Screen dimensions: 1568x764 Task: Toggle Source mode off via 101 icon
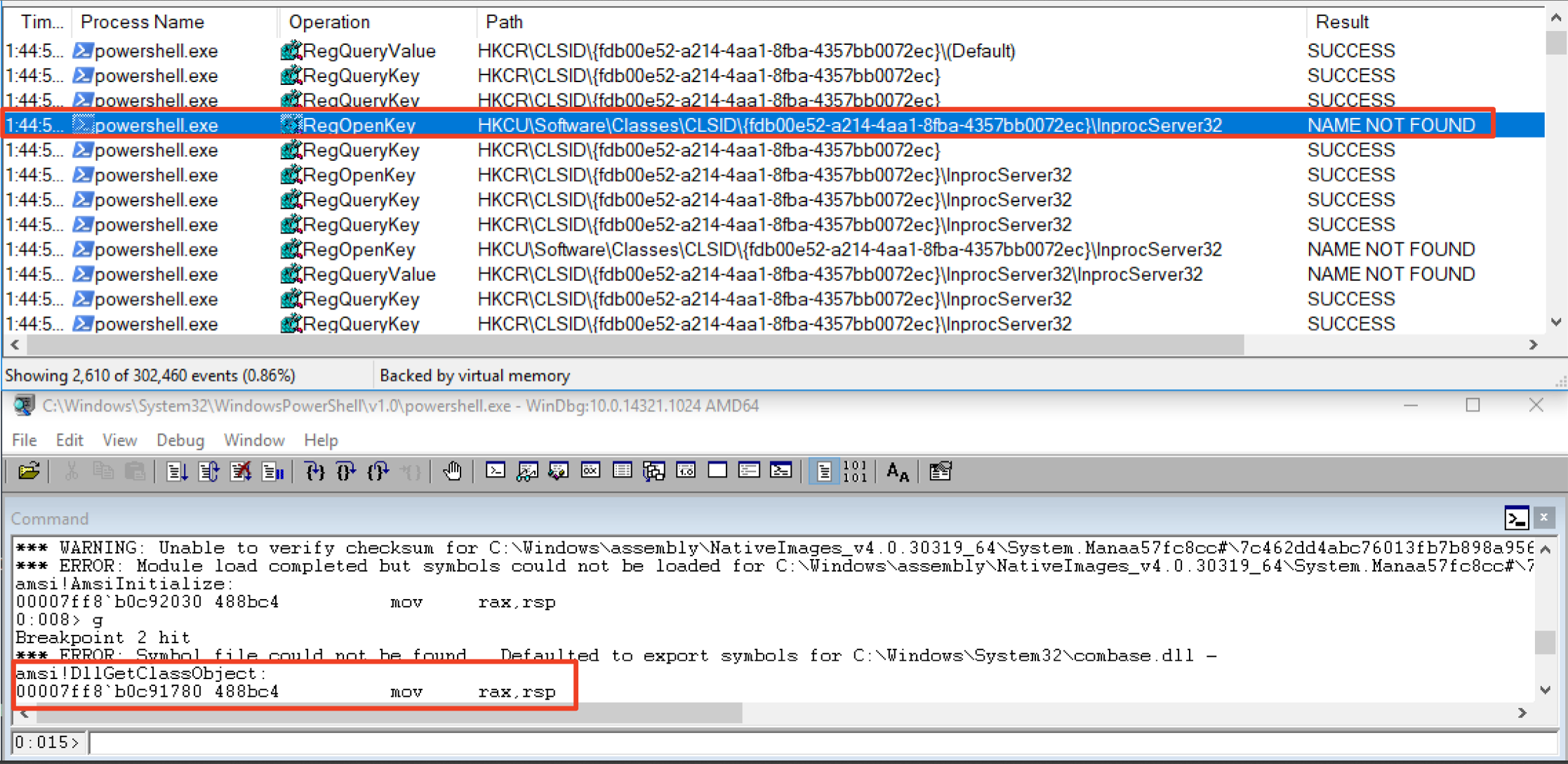[x=855, y=471]
